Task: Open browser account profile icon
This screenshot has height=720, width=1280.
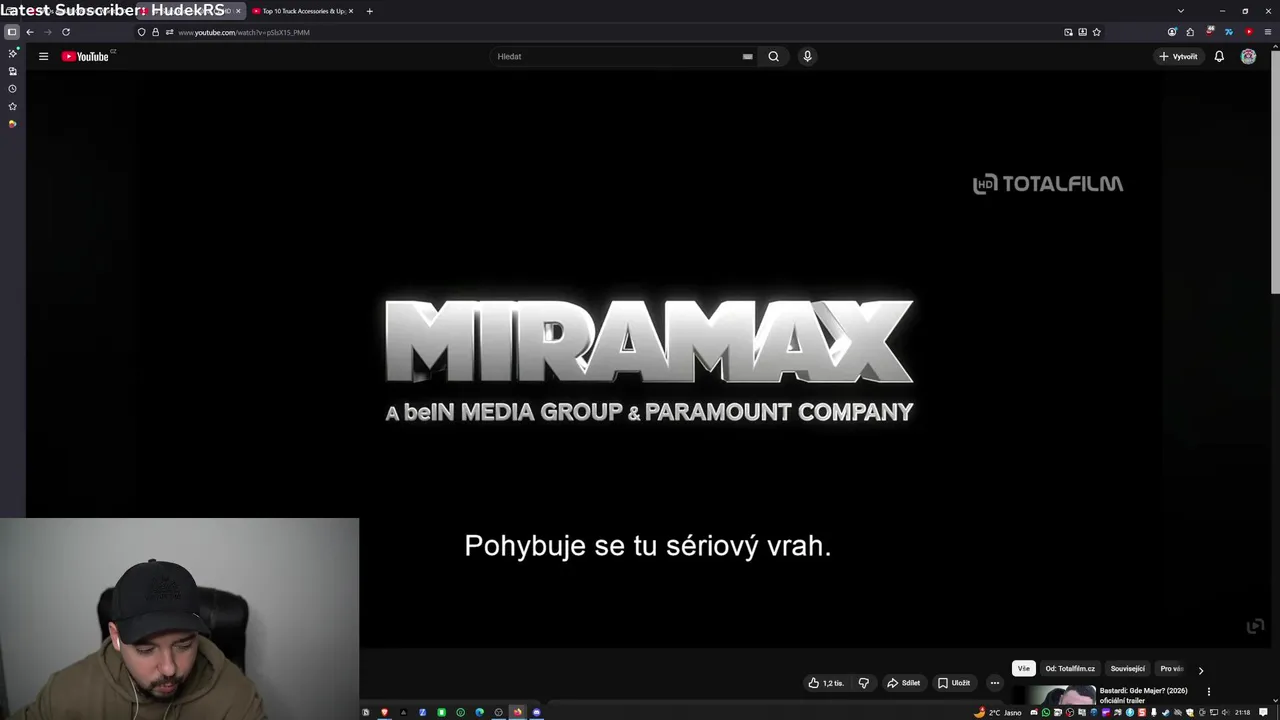Action: coord(1172,32)
